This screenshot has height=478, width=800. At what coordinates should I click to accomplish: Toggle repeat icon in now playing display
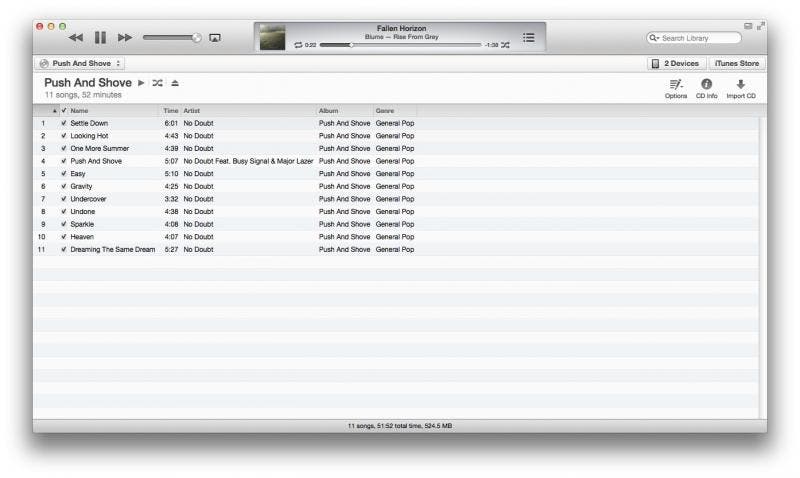click(x=298, y=45)
